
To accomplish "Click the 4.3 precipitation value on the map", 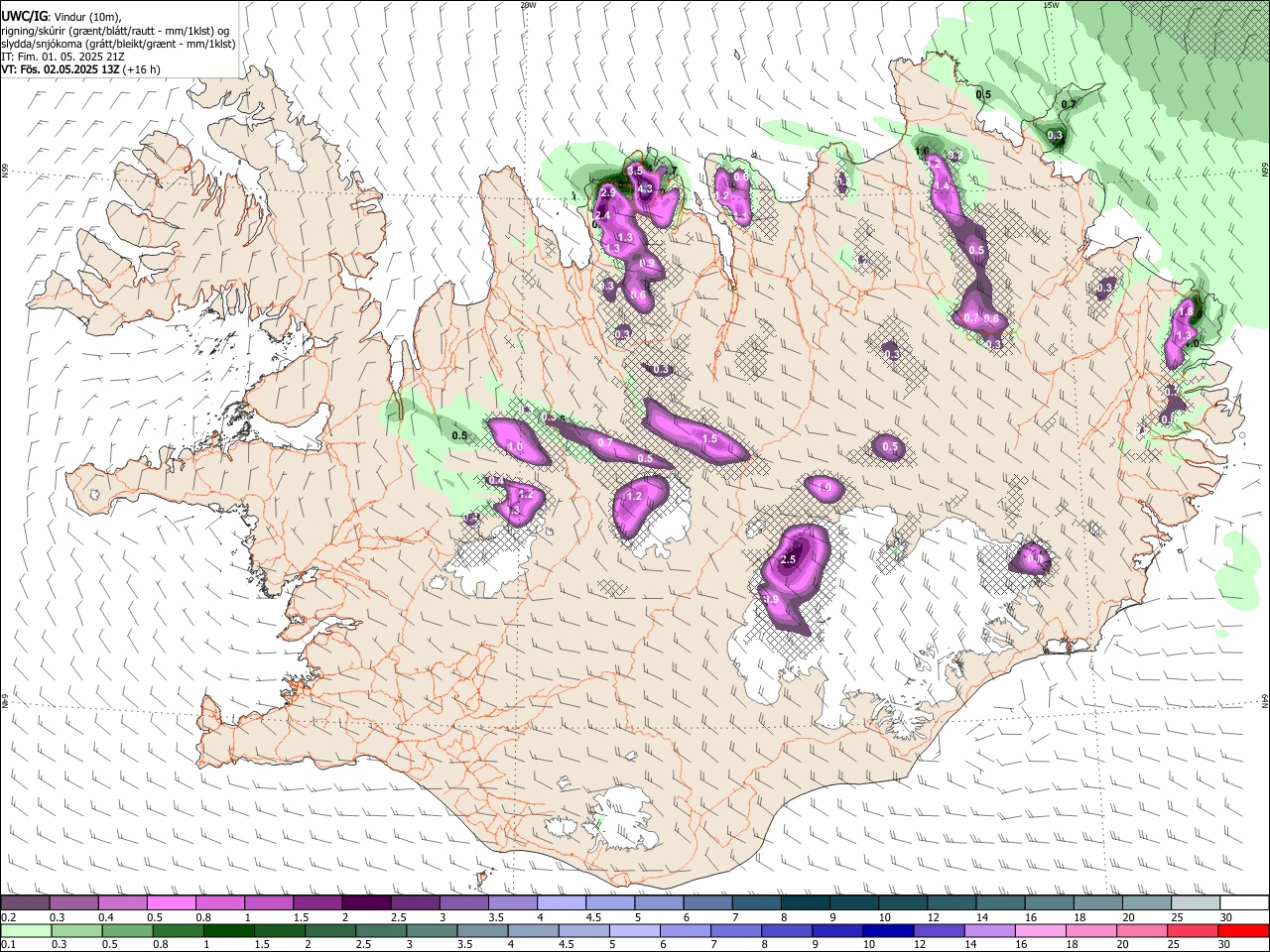I will [x=645, y=189].
